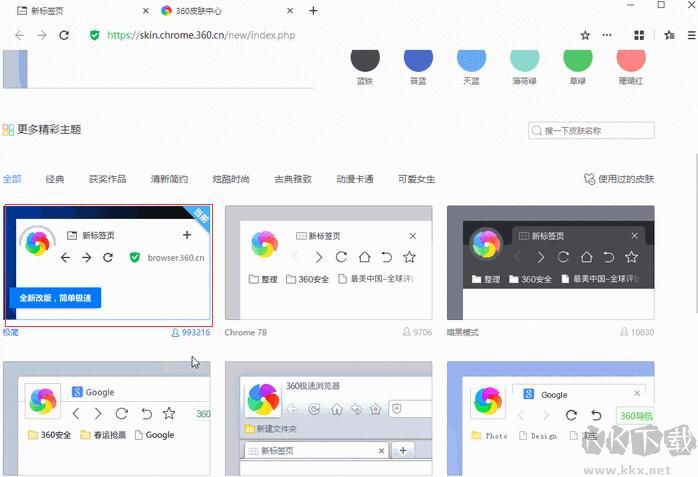Viewport: 698px width, 477px height.
Task: Close the 新标签页 tab
Action: [x=146, y=11]
